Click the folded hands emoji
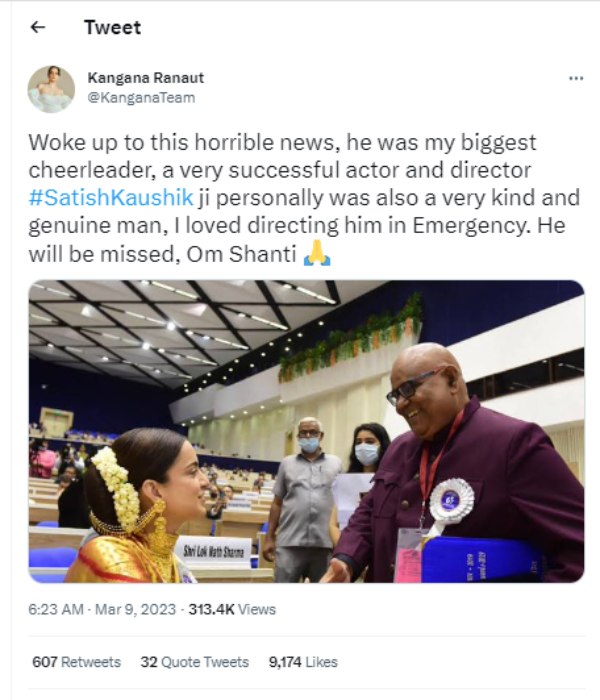 [317, 254]
